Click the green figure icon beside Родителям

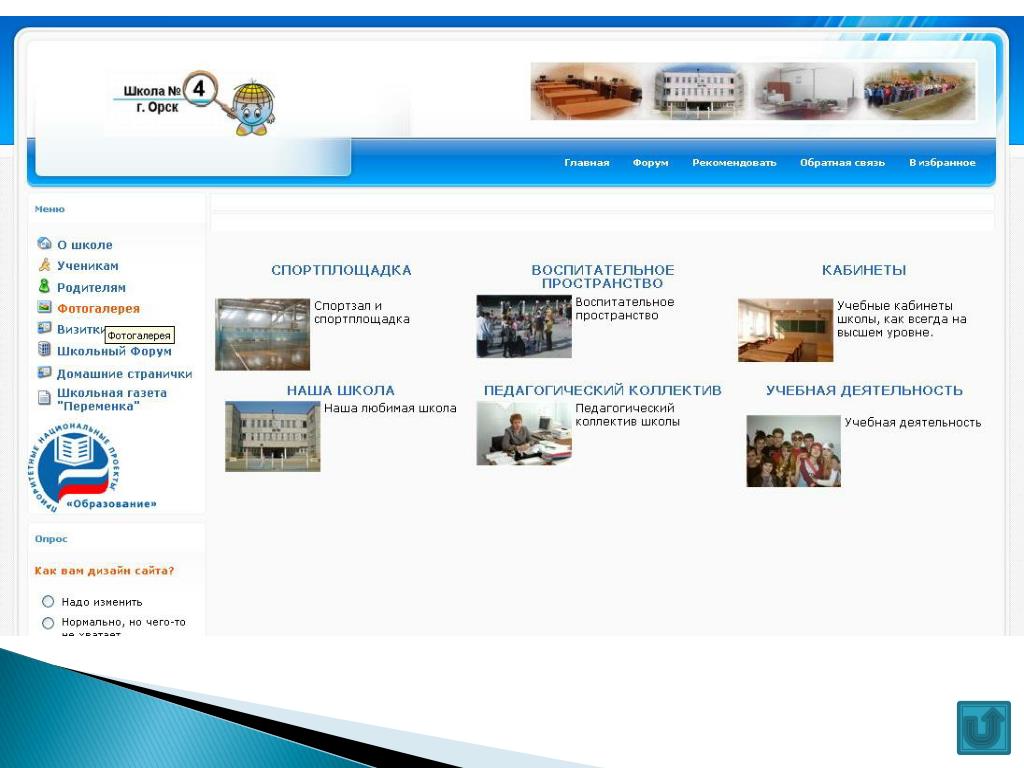[44, 286]
